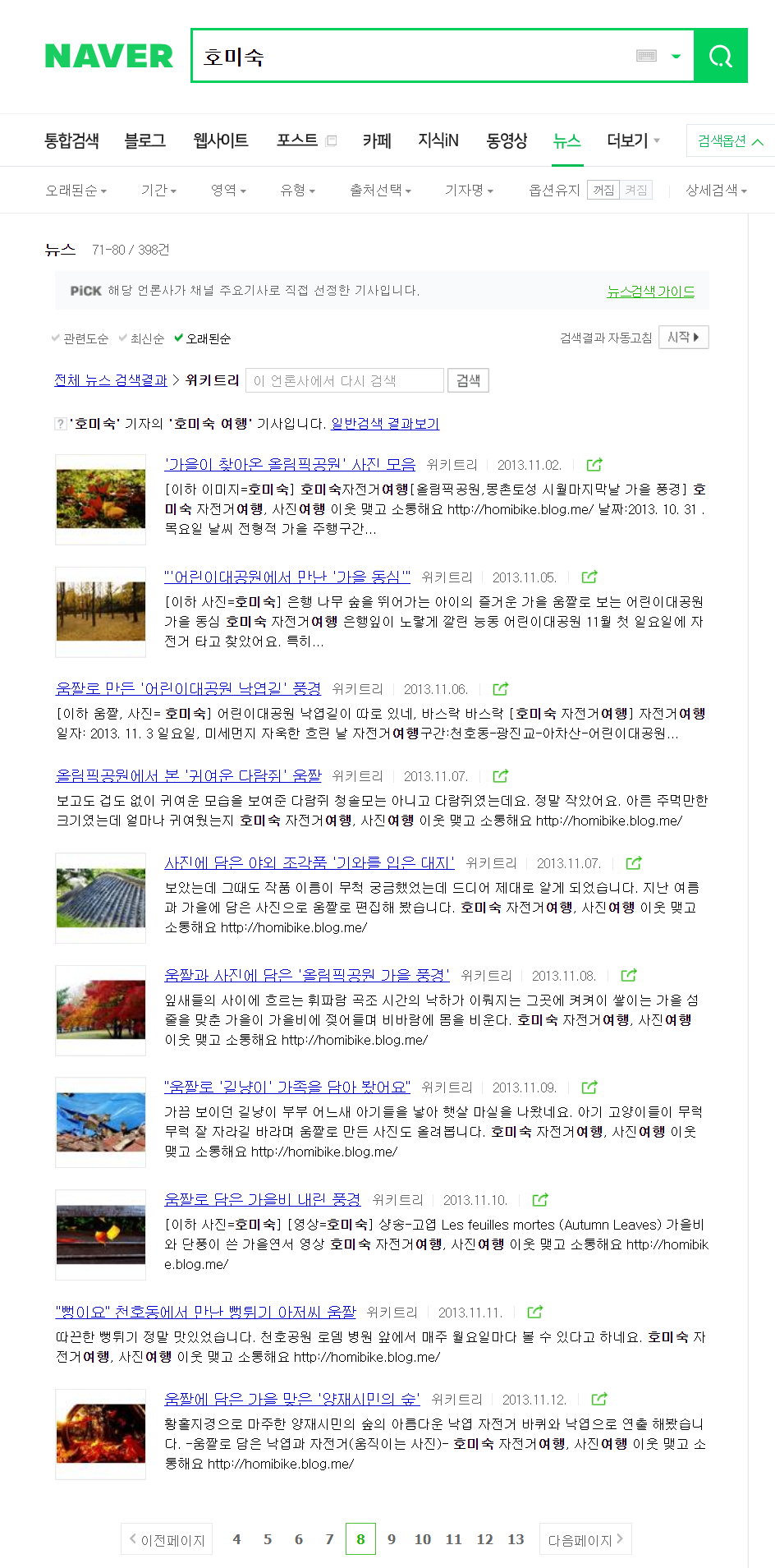Open thumbnail for '양재시민의 숲' article
Screen dimensions: 775x1568
tap(100, 1434)
